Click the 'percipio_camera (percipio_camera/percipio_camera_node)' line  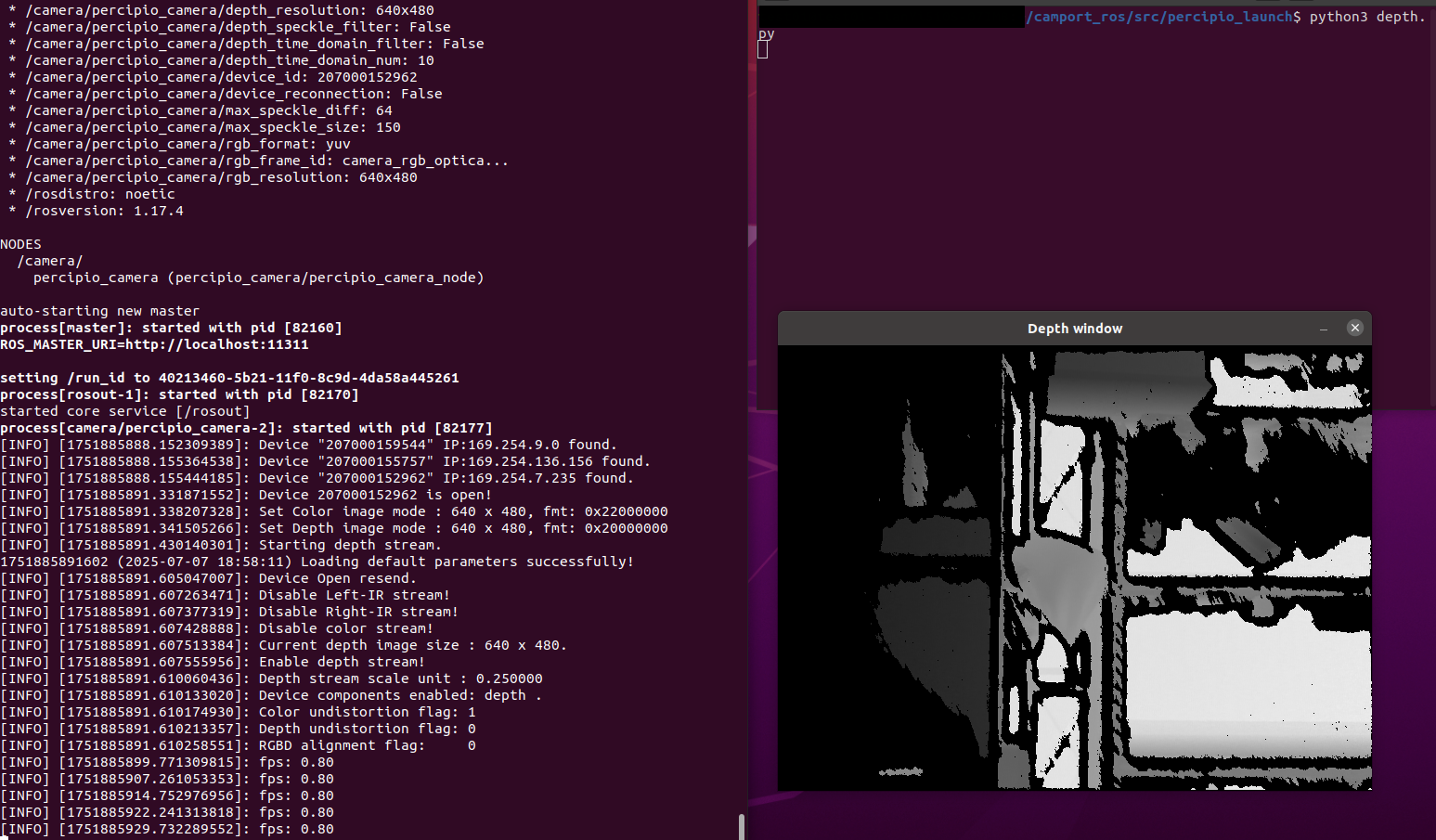click(259, 278)
